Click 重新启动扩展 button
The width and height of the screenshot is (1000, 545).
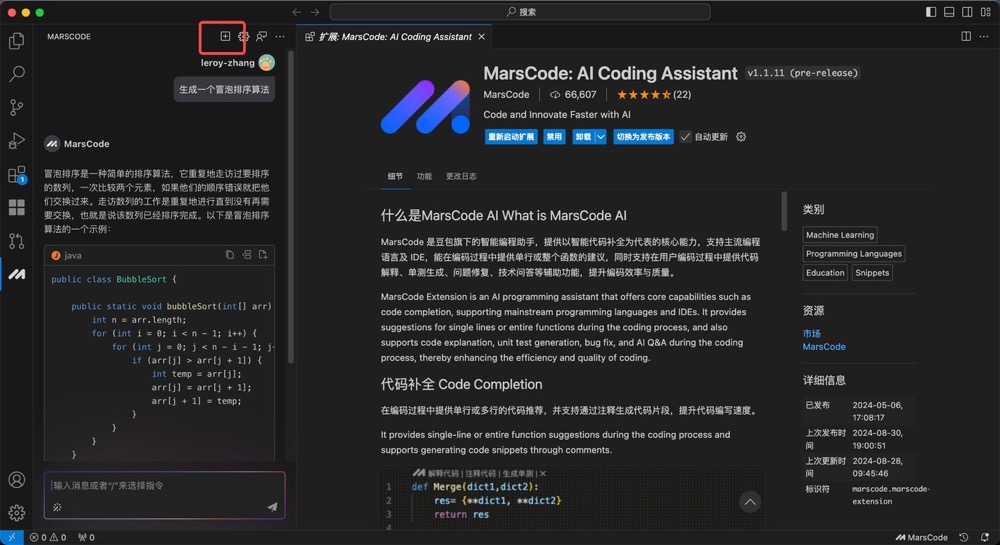511,136
